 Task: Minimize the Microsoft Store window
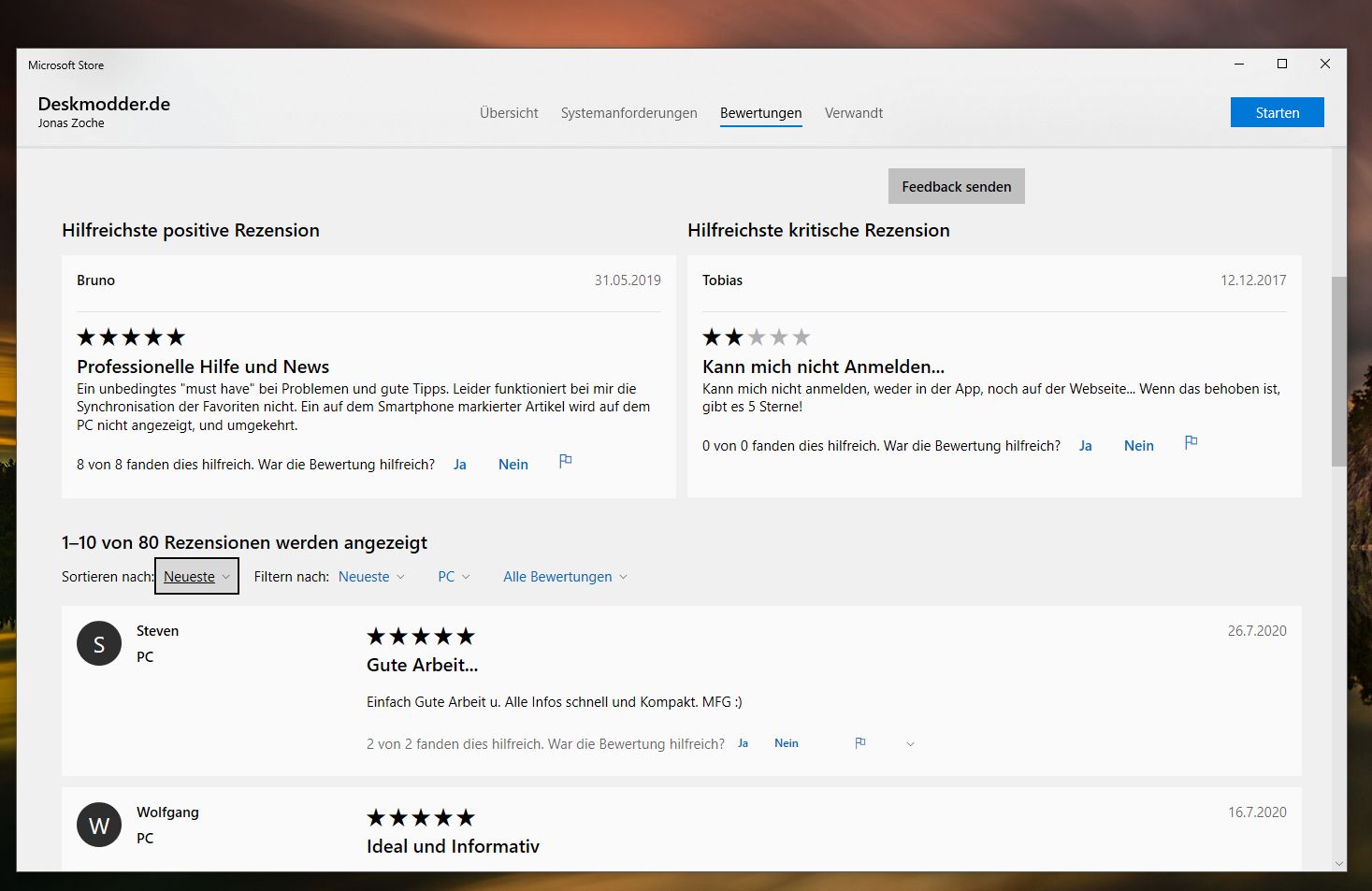(x=1239, y=64)
